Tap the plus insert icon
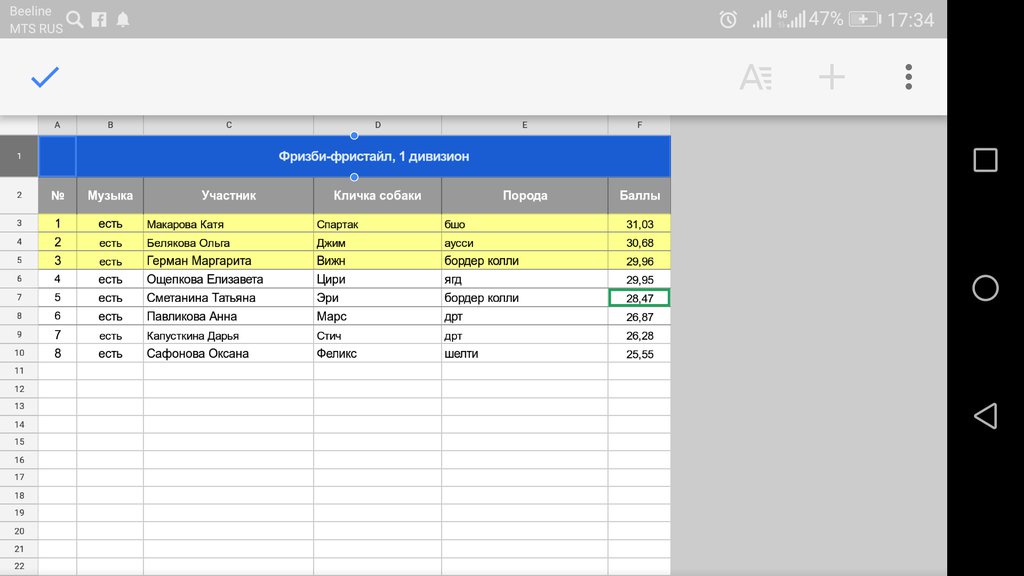Screen dimensions: 1024x576 pos(831,77)
